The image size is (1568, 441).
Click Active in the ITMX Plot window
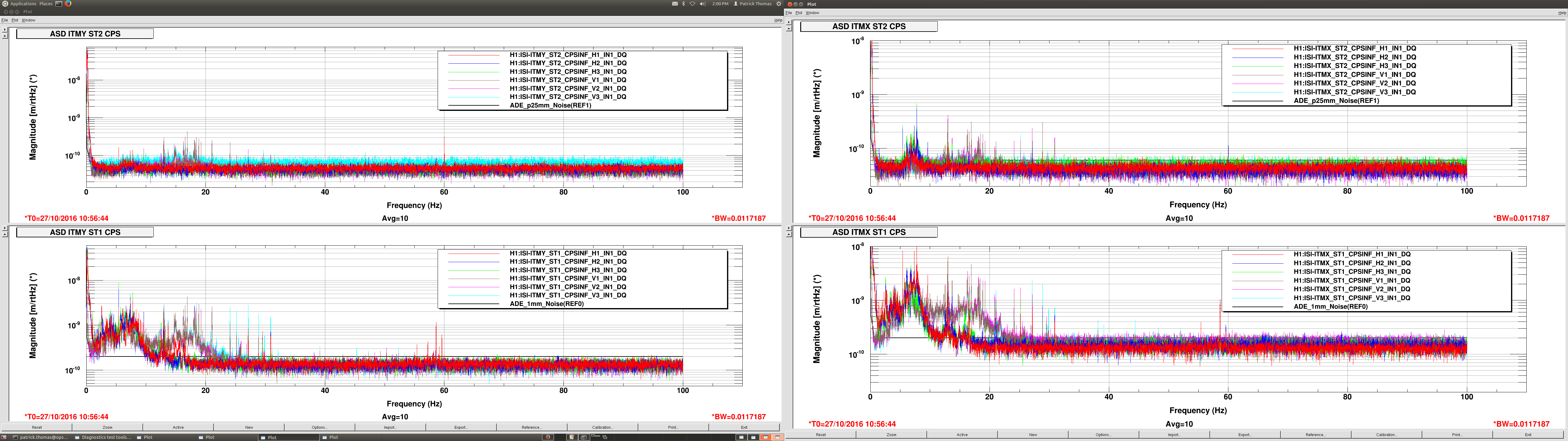[x=962, y=434]
